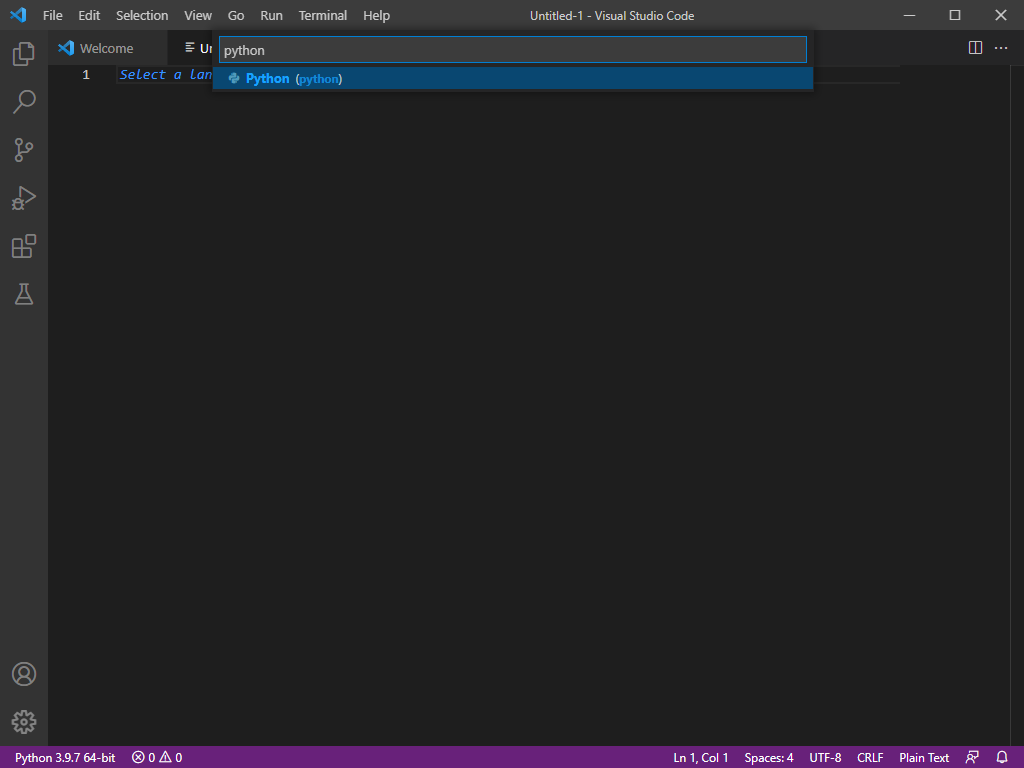
Task: Click the Select a language link in editor
Action: pos(165,74)
